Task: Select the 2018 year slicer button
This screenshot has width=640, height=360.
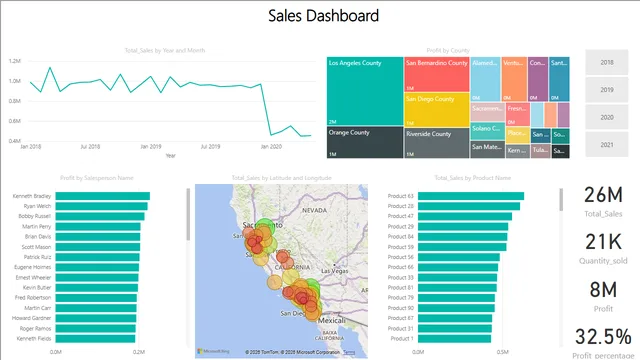Action: (x=607, y=62)
